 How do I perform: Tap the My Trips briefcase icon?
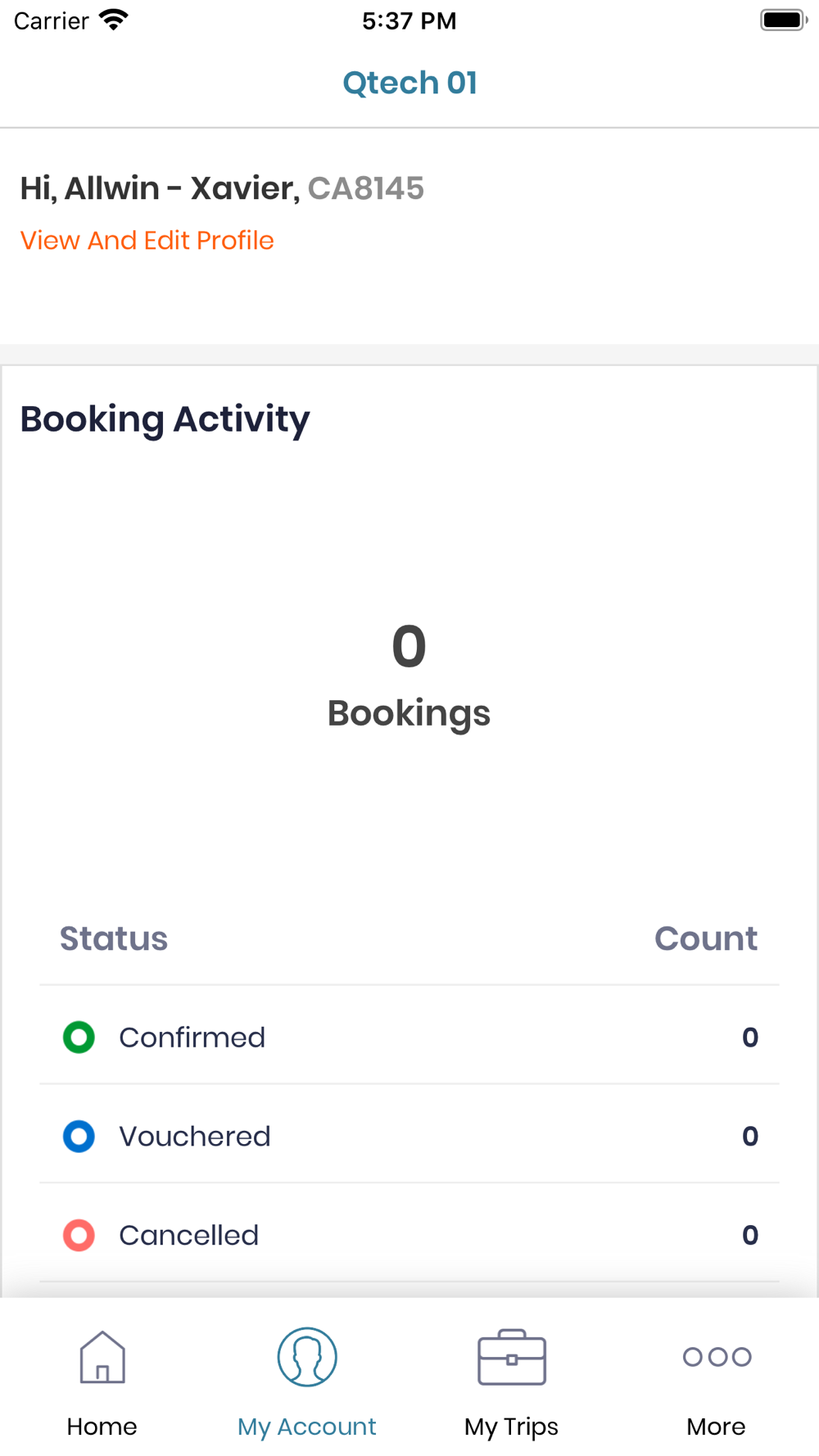coord(512,1357)
